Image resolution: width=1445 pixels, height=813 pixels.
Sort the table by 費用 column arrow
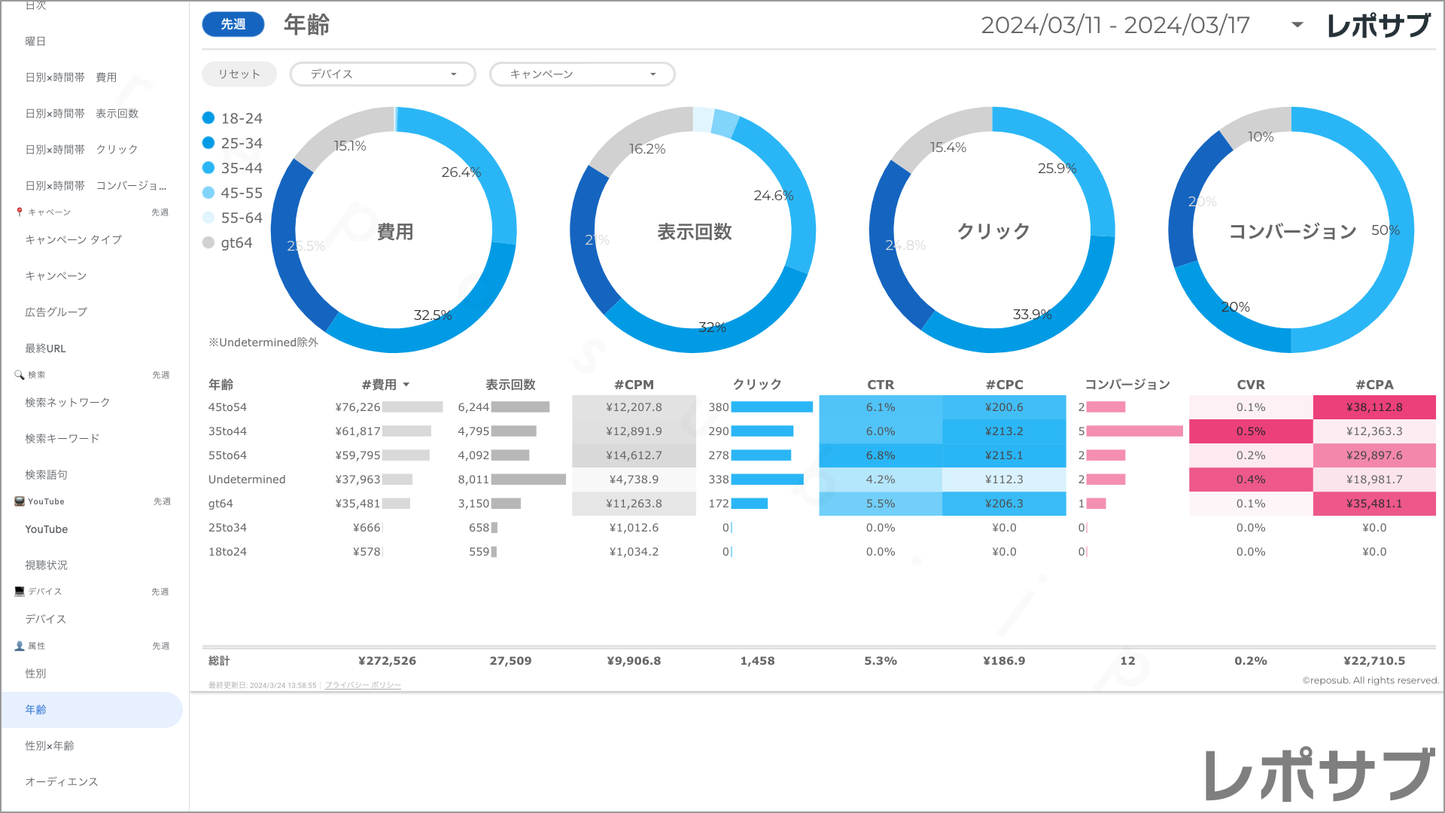click(406, 385)
